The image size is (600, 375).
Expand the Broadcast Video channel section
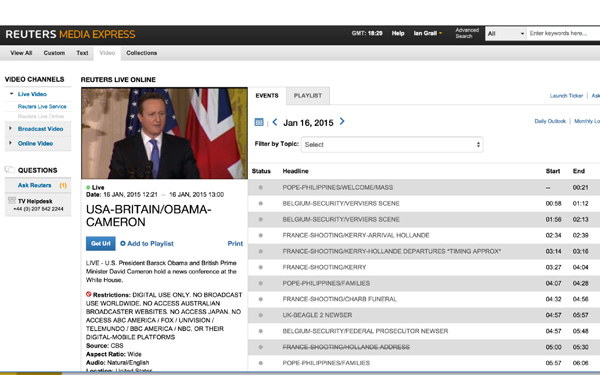[x=10, y=129]
